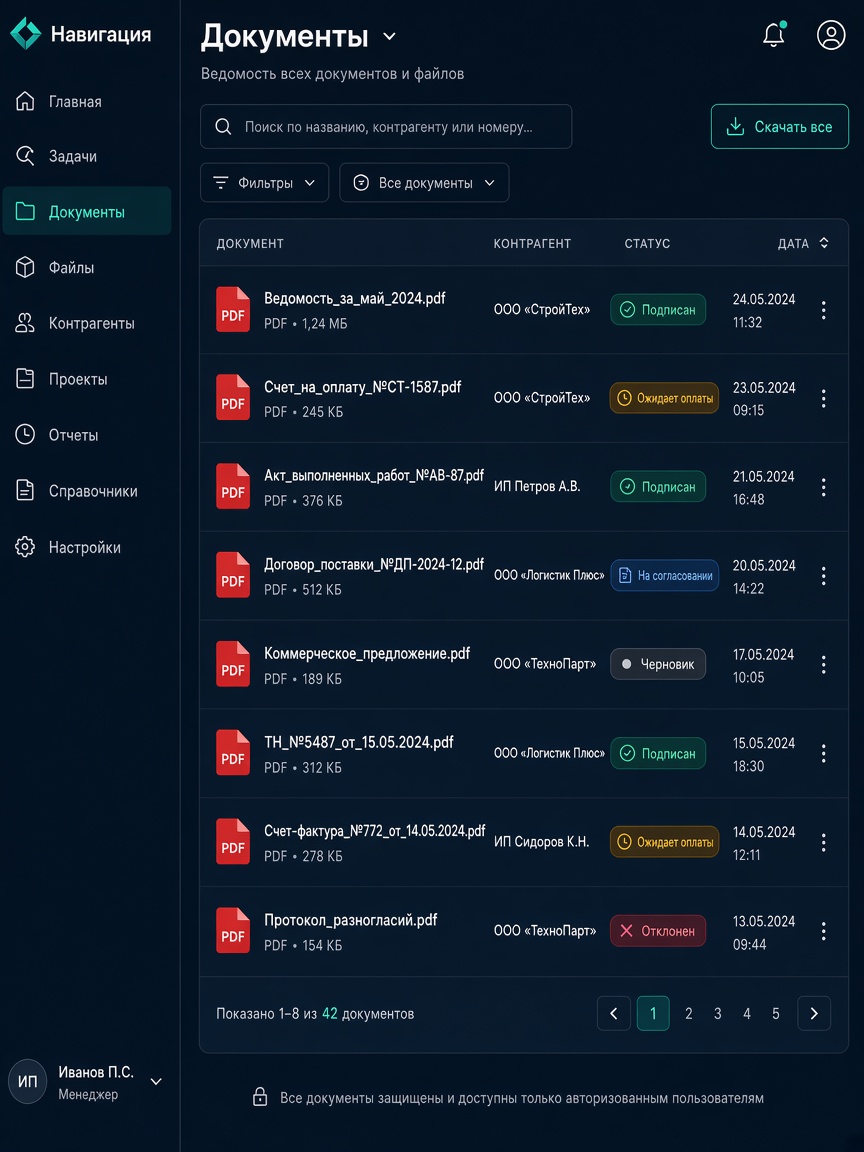Click the PDF icon for Ведомость_за_май_2024.pdf
This screenshot has height=1152, width=864.
(x=233, y=309)
